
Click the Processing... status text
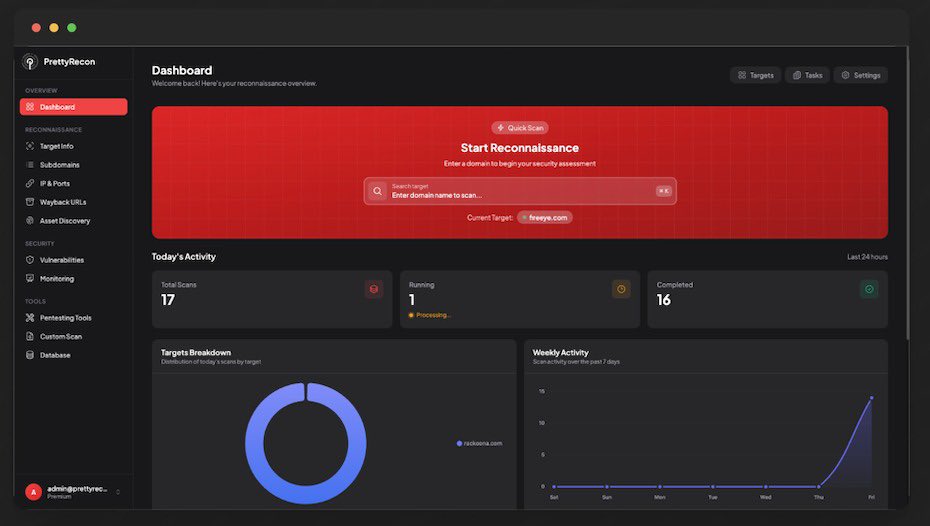[433, 315]
